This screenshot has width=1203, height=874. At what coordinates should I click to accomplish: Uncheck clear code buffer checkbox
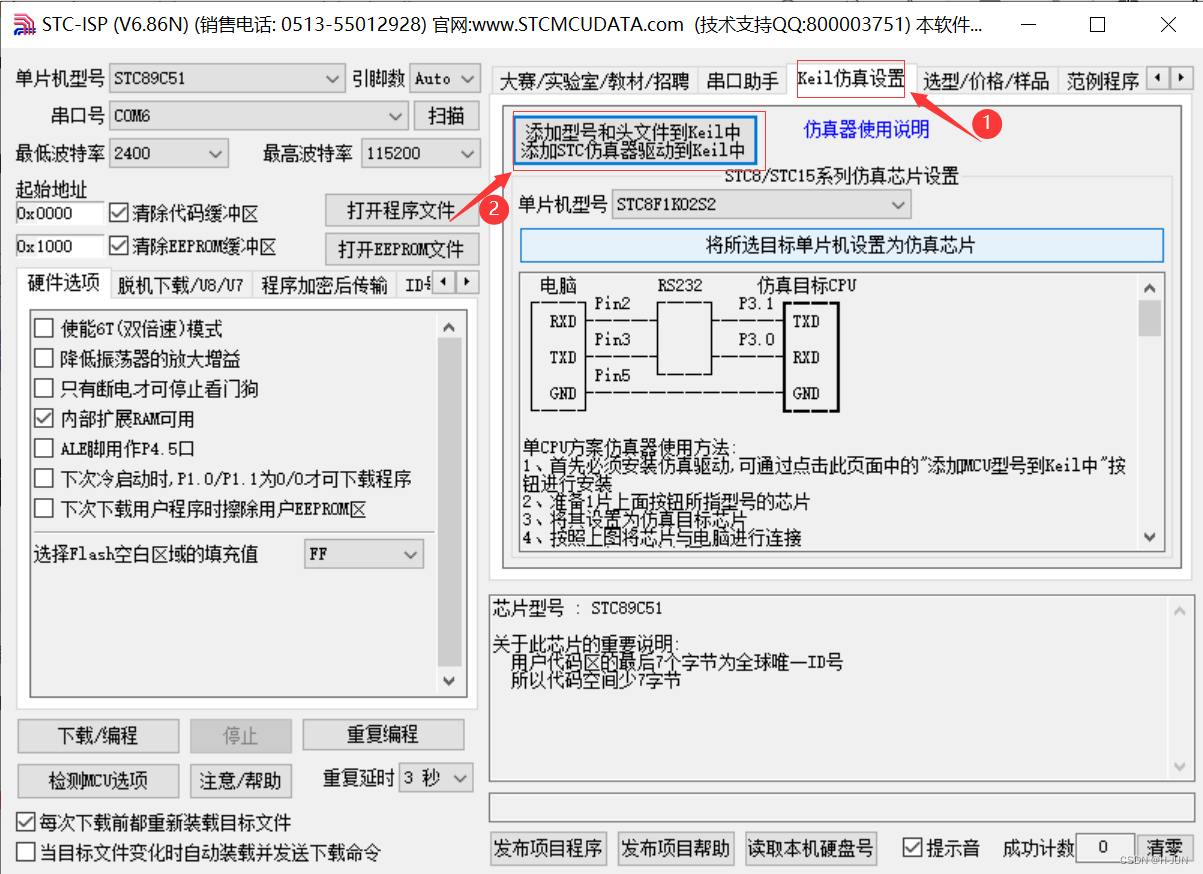click(x=118, y=213)
